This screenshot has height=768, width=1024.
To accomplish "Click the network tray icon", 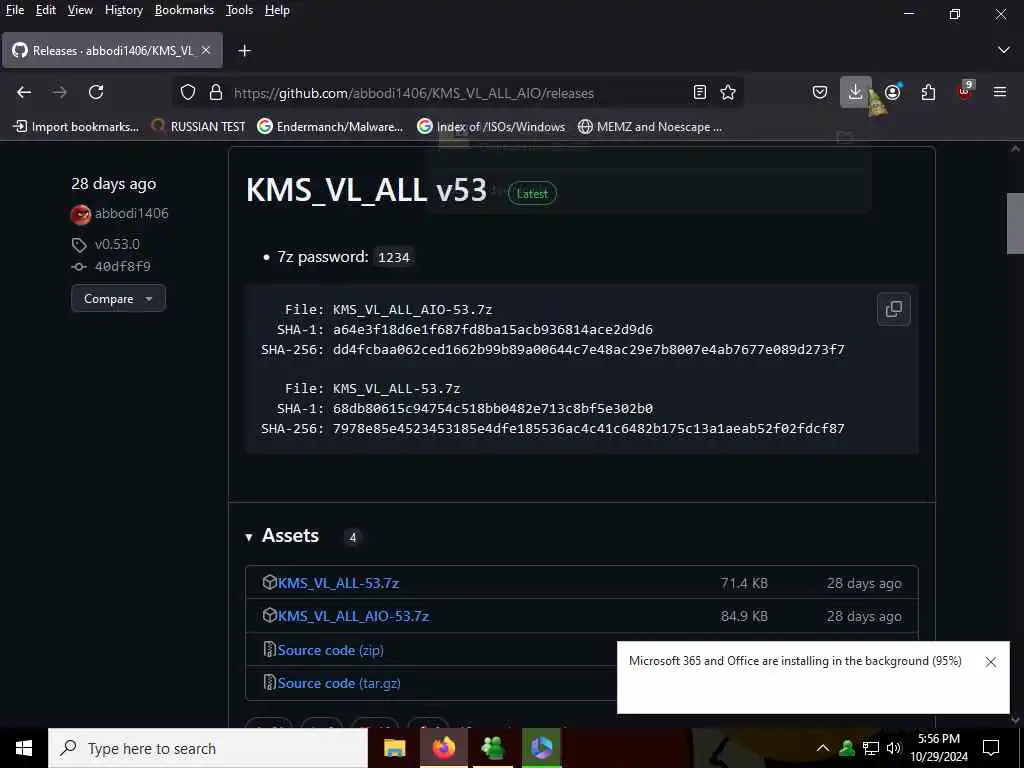I will coord(871,748).
